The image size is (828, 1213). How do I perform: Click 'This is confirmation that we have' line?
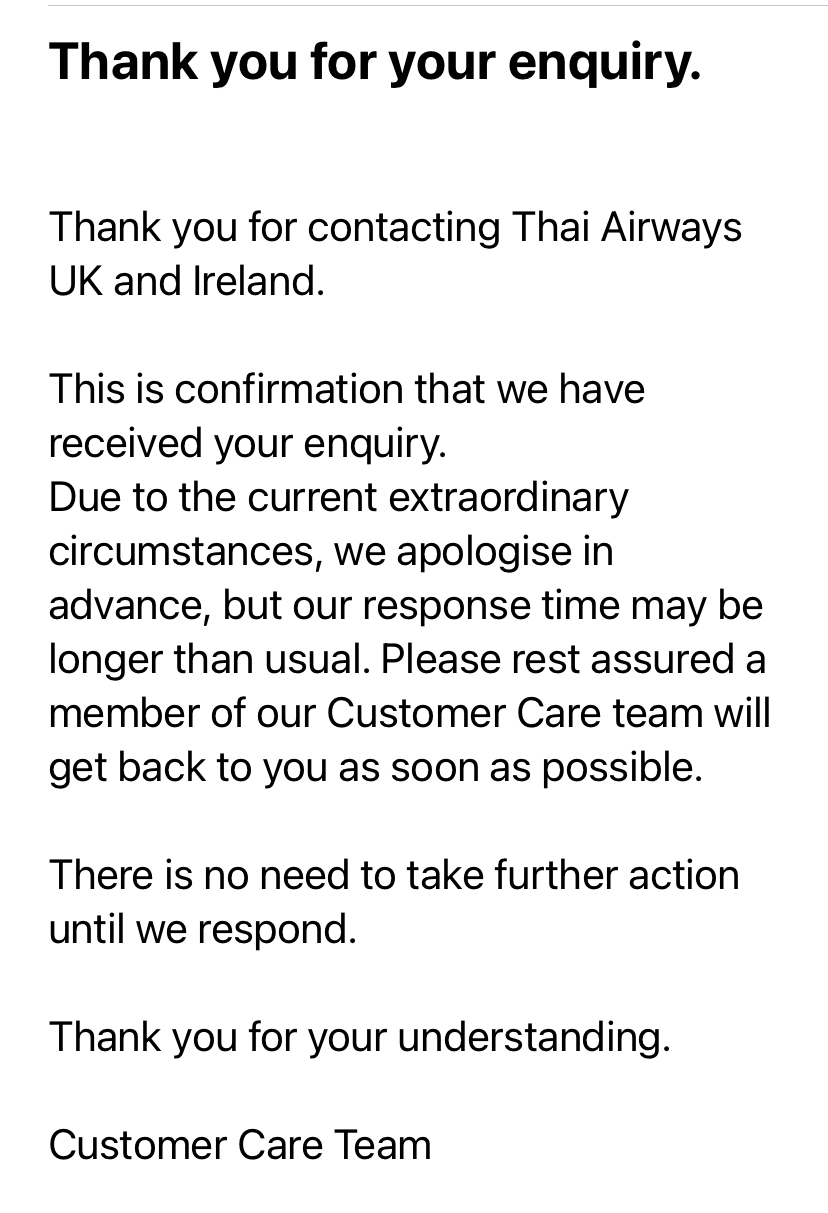347,389
